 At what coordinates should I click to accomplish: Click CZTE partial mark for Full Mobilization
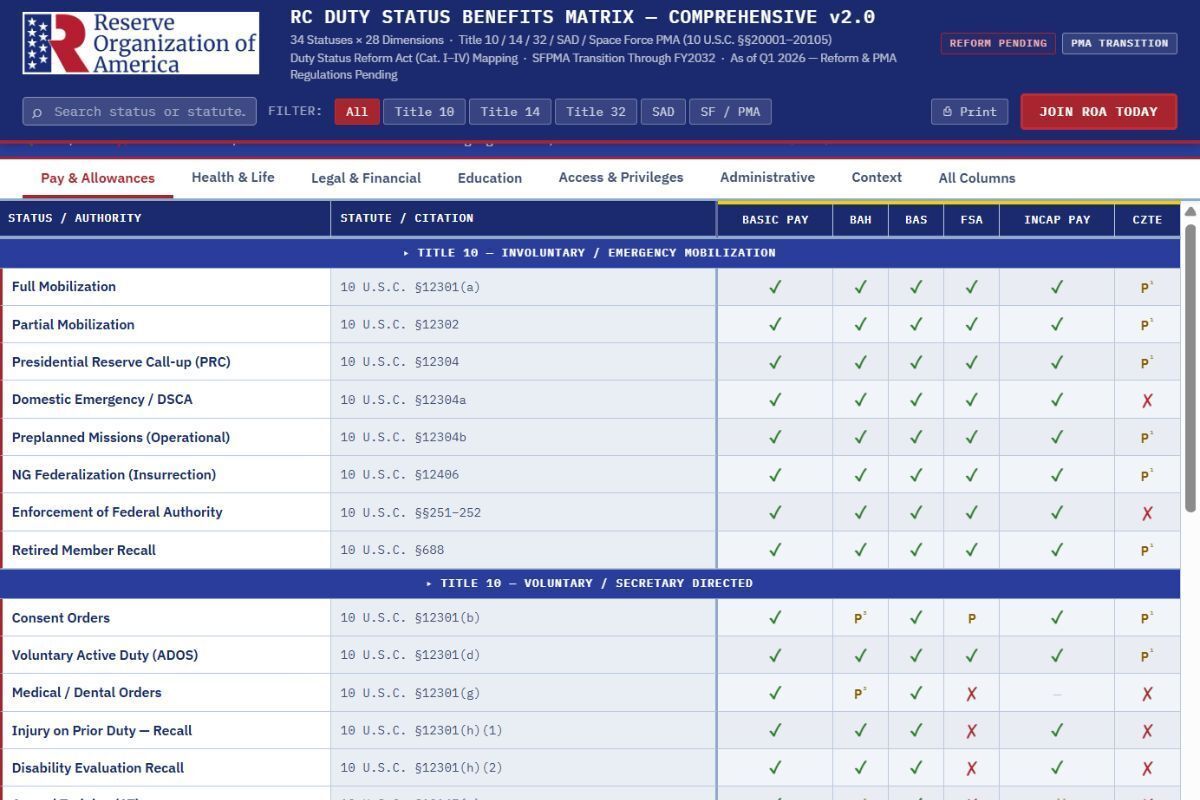pyautogui.click(x=1147, y=287)
